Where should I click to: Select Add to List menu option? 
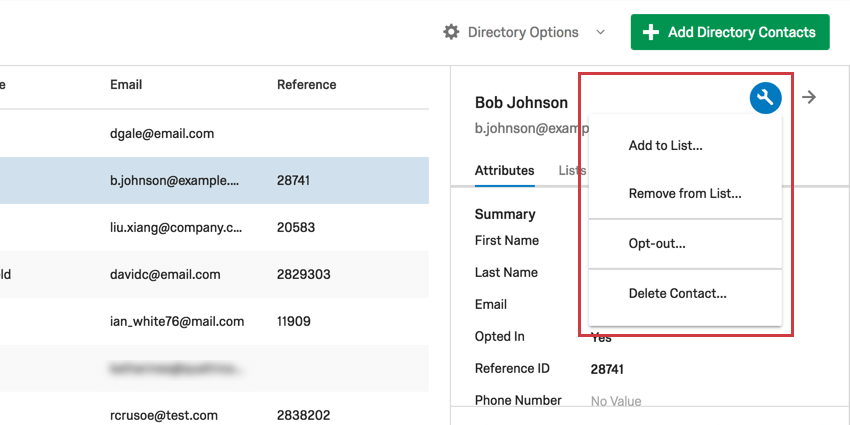point(665,146)
